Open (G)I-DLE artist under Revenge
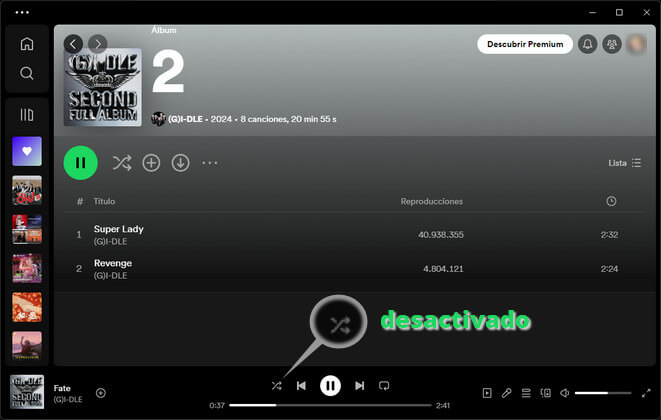Image resolution: width=661 pixels, height=420 pixels. [x=110, y=275]
